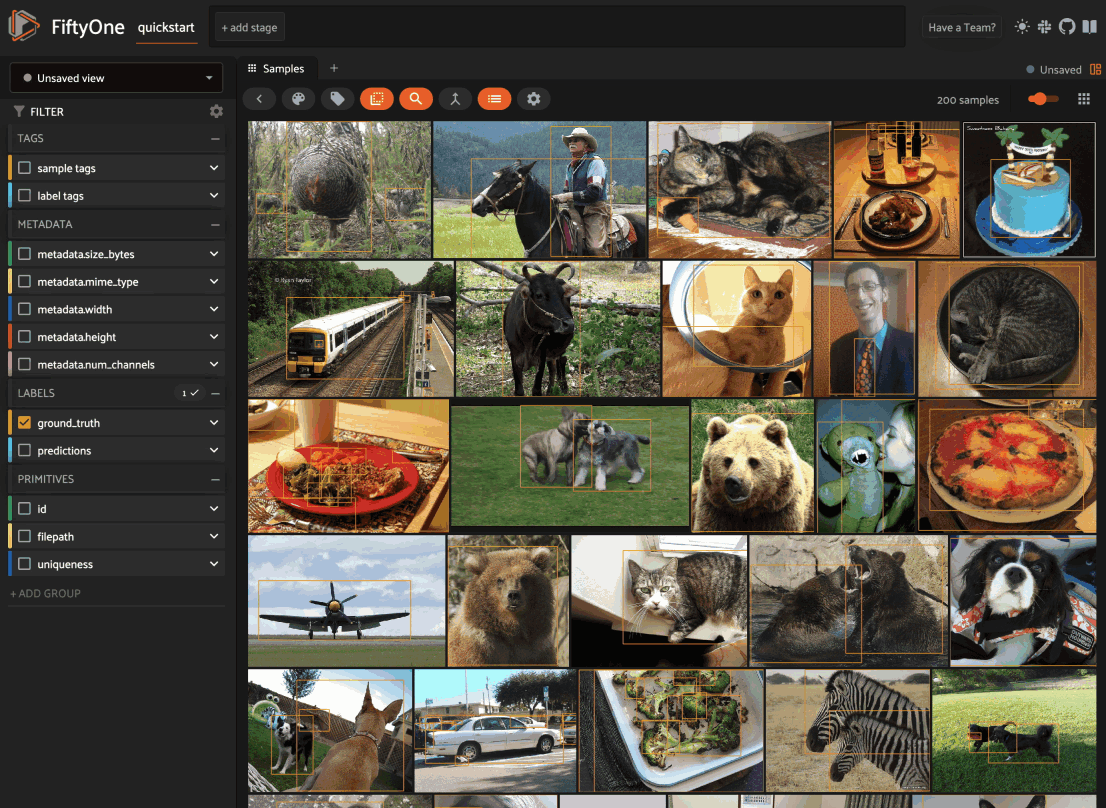Add a new panel with plus icon
Screen dimensions: 1106x808
click(x=334, y=68)
